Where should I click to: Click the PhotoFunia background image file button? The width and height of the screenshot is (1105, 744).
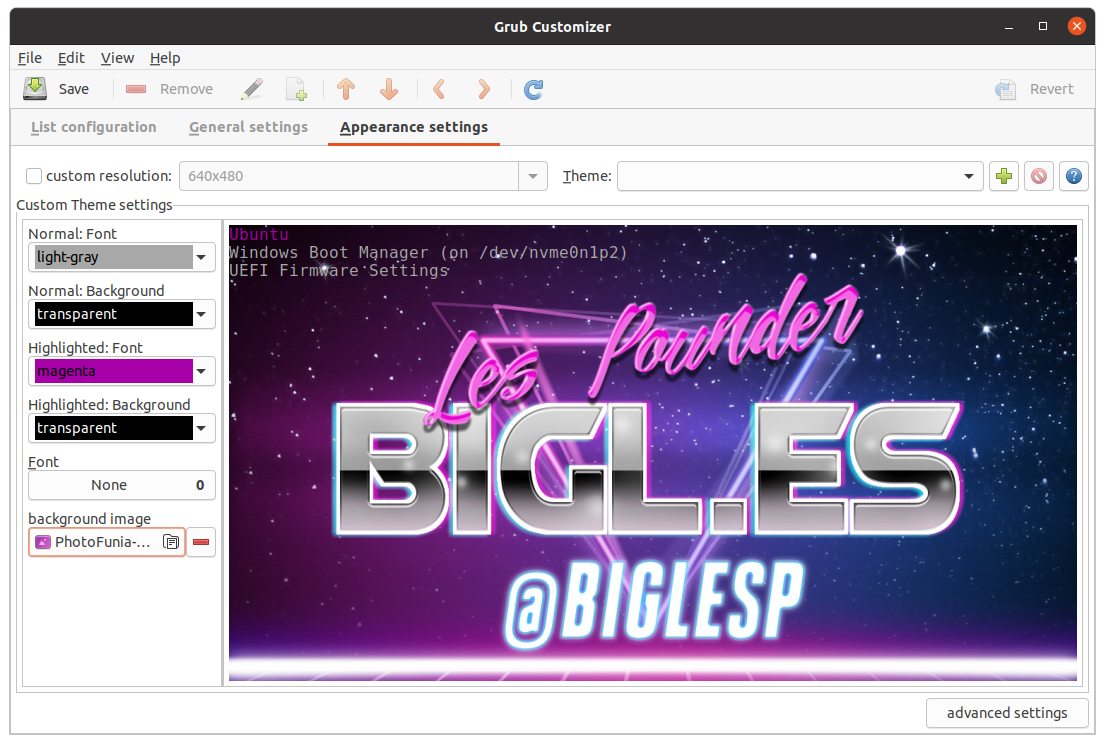click(106, 542)
